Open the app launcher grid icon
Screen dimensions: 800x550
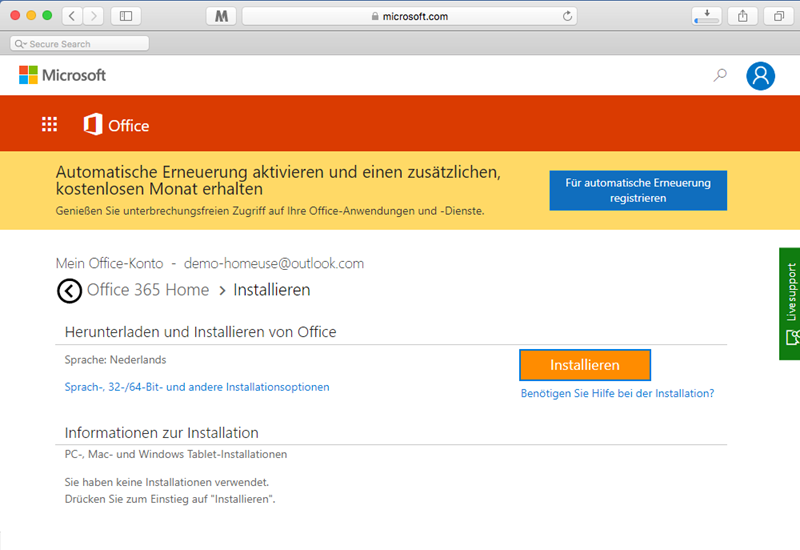pyautogui.click(x=49, y=124)
